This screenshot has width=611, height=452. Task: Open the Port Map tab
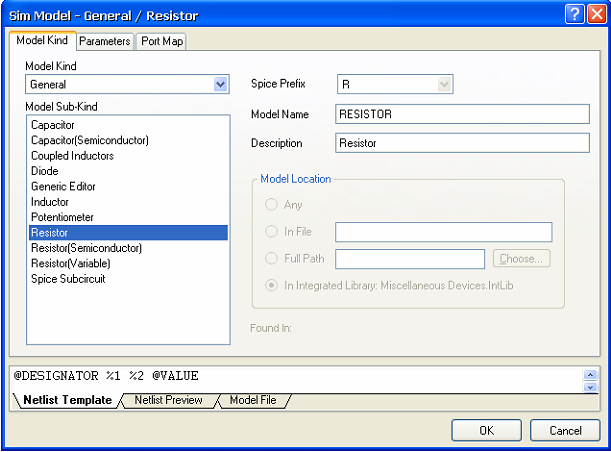click(x=161, y=41)
